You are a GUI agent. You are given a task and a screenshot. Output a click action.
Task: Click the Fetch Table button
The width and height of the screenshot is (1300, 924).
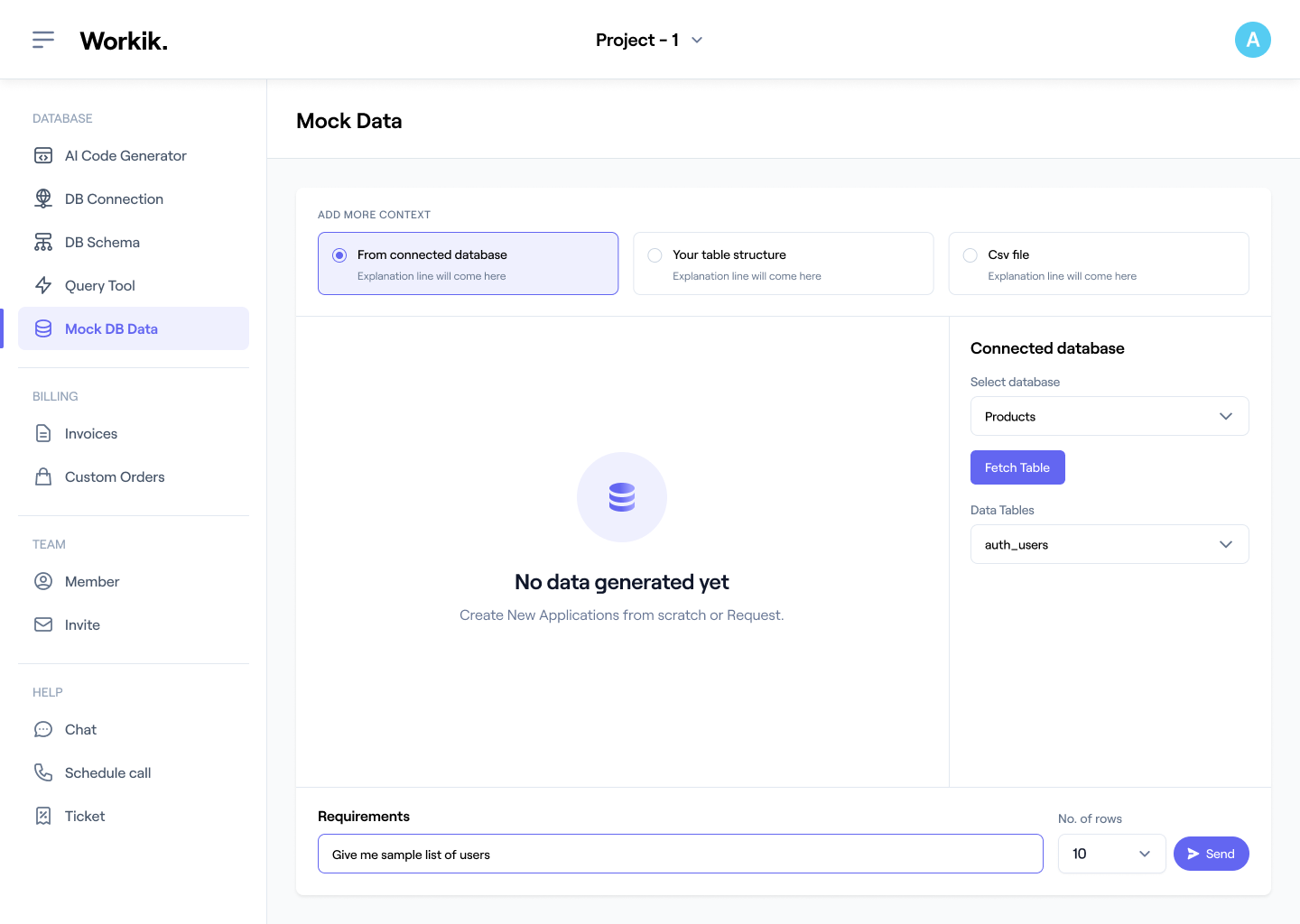(x=1017, y=467)
